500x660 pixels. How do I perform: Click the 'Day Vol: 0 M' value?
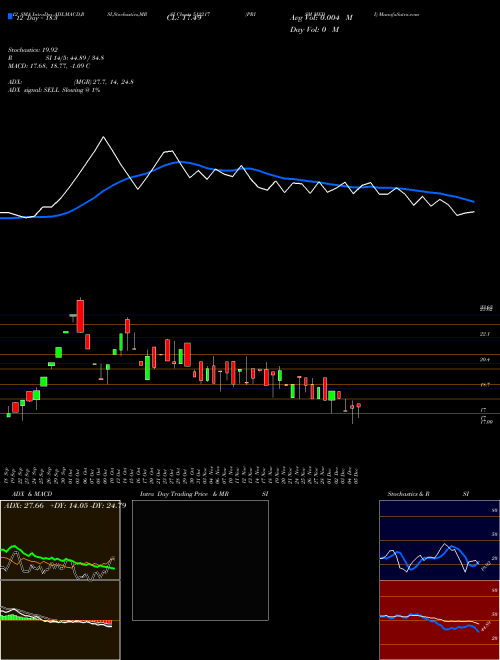[x=314, y=30]
